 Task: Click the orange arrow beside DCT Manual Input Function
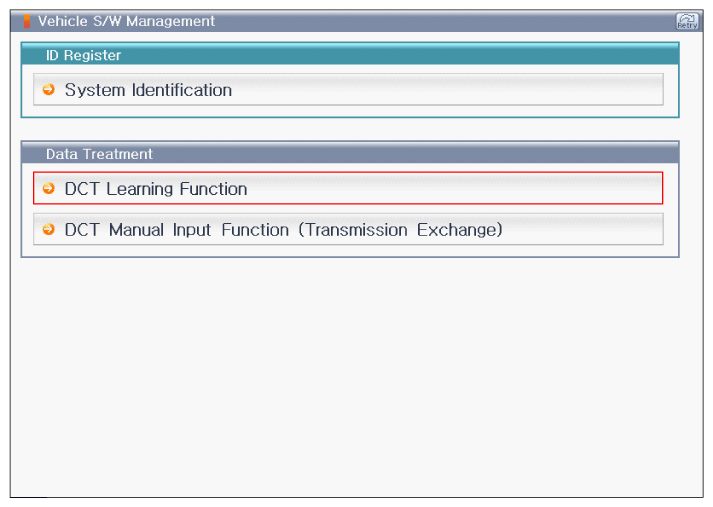tap(49, 229)
